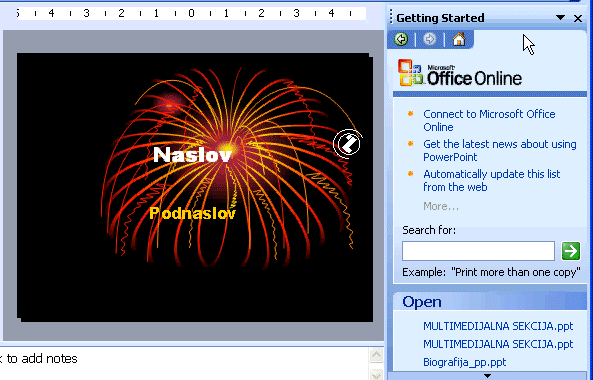The image size is (593, 380).
Task: Select Automatically update this list link
Action: pyautogui.click(x=492, y=180)
